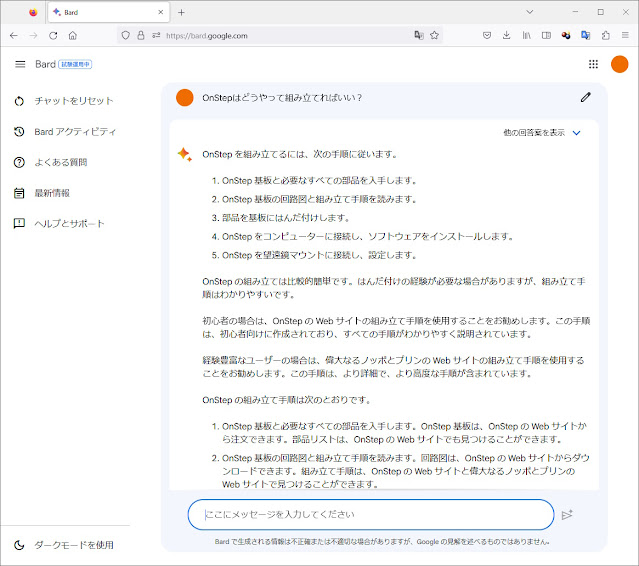639x566 pixels.
Task: Click the line 'OnStep を組み立てるには'
Action: (300, 154)
